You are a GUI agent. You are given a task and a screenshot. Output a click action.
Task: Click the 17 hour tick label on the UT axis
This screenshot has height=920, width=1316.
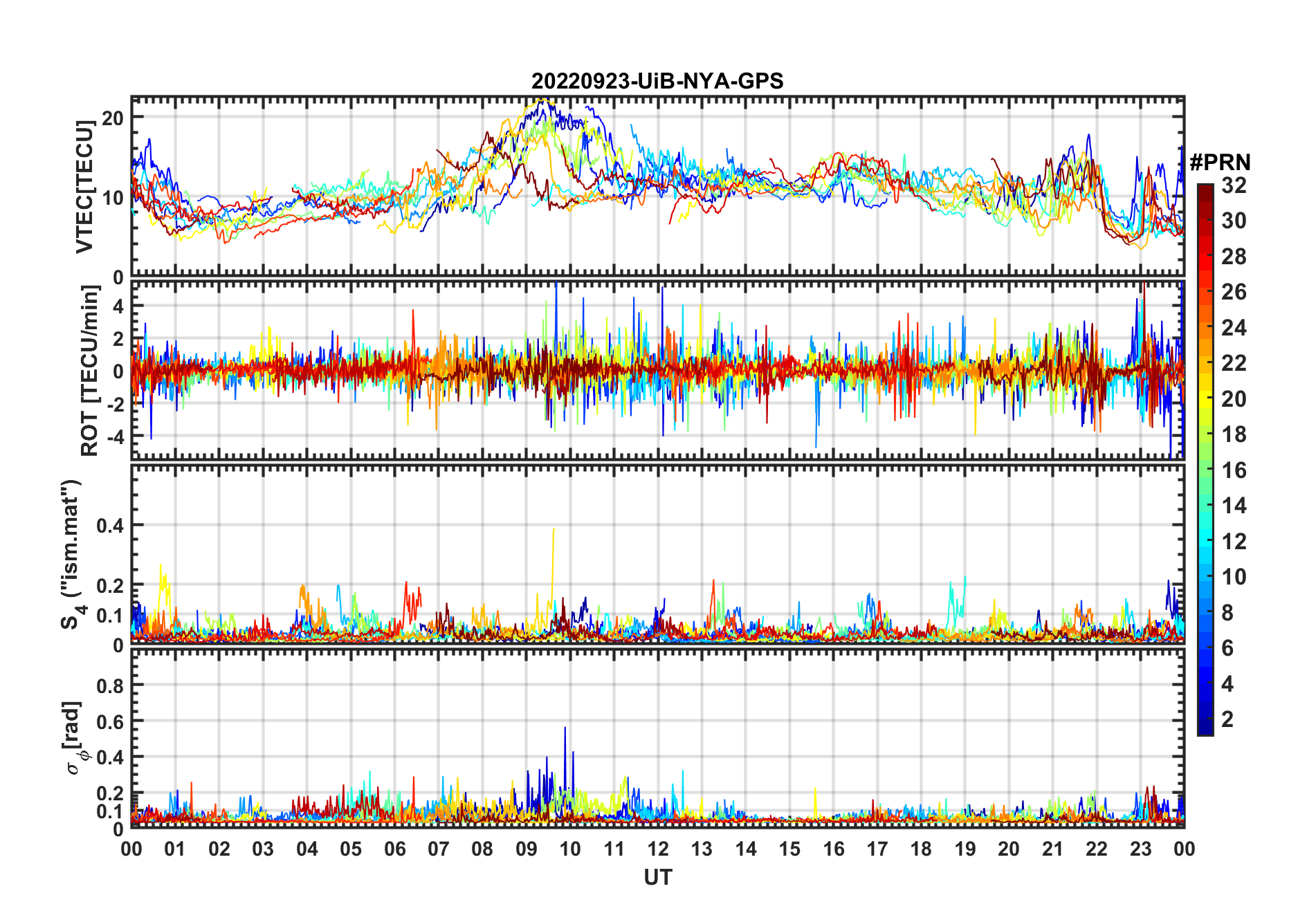point(877,849)
